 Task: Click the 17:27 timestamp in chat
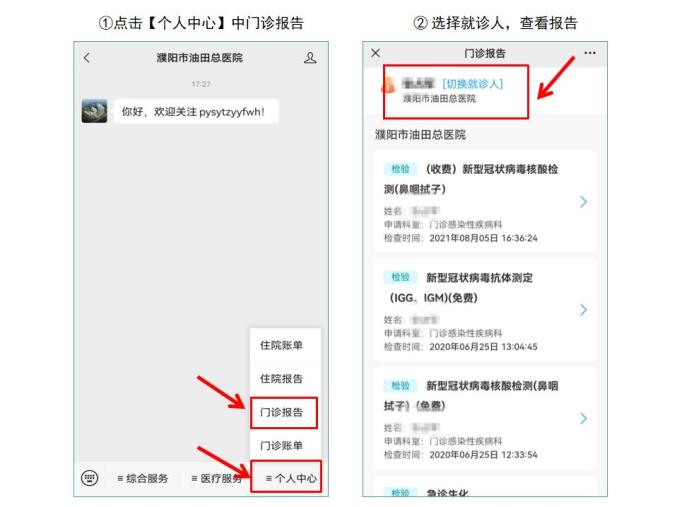[x=201, y=84]
